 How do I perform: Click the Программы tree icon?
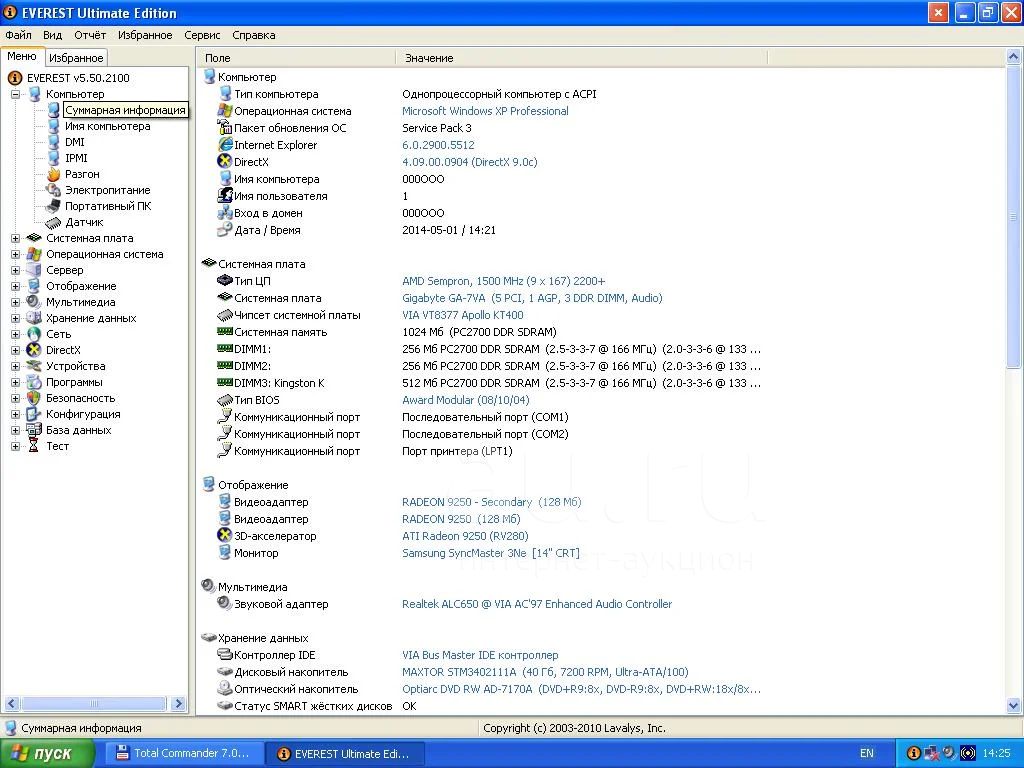coord(34,382)
